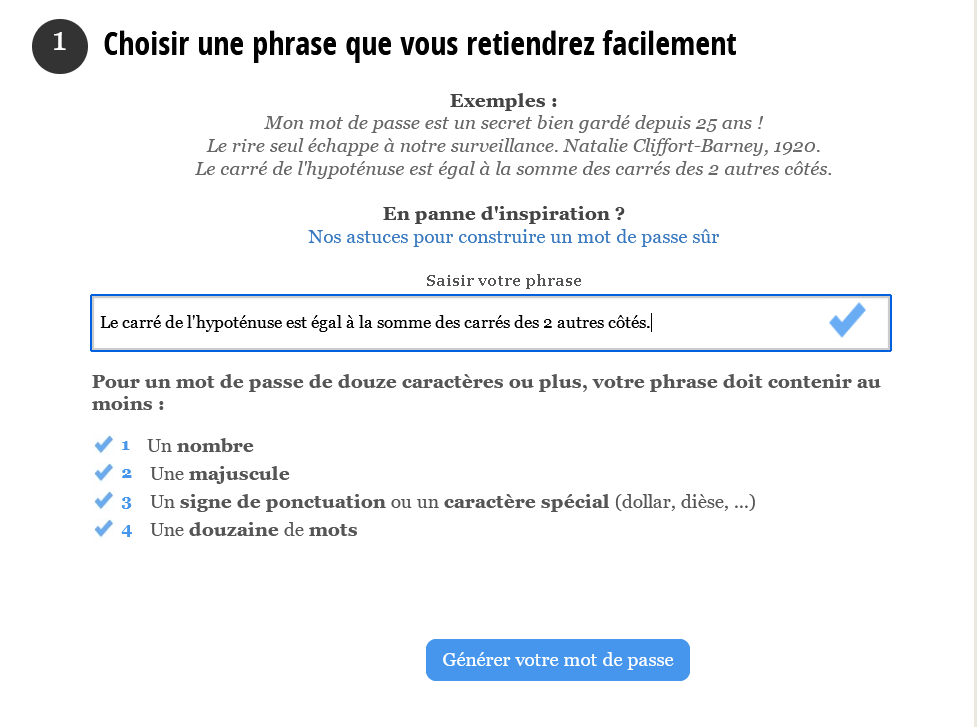Click the 'Le rire seul échappe' example sentence
Image resolution: width=977 pixels, height=727 pixels.
coord(513,146)
